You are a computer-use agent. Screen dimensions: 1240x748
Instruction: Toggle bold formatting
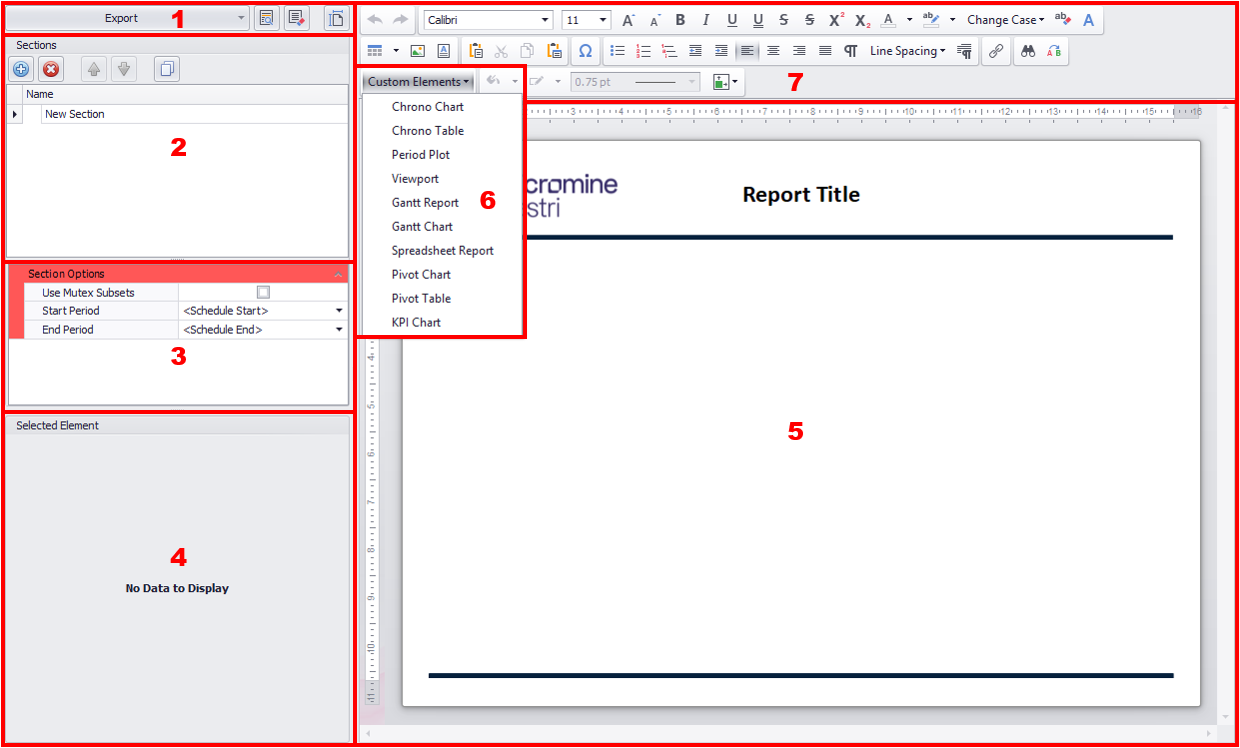(x=680, y=20)
